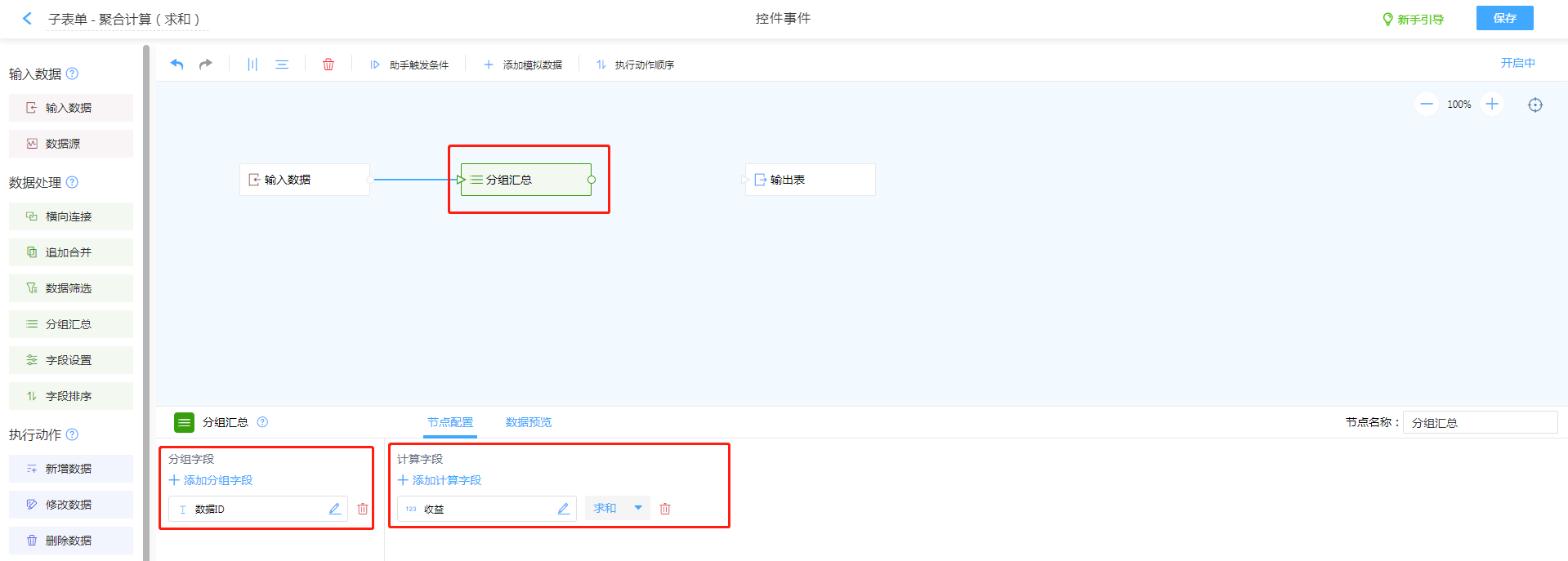Open the 求和 aggregation dropdown

pos(618,508)
